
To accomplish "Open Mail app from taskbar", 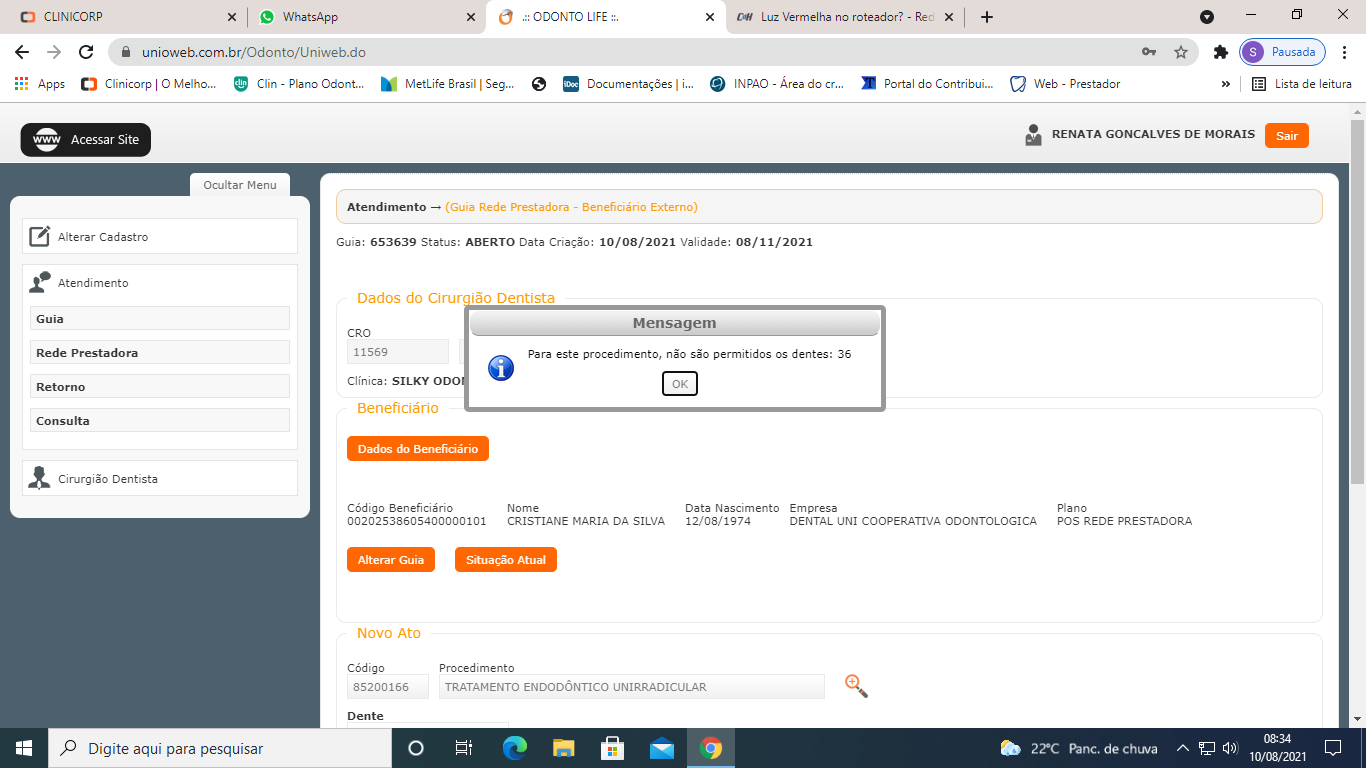I will pos(661,748).
